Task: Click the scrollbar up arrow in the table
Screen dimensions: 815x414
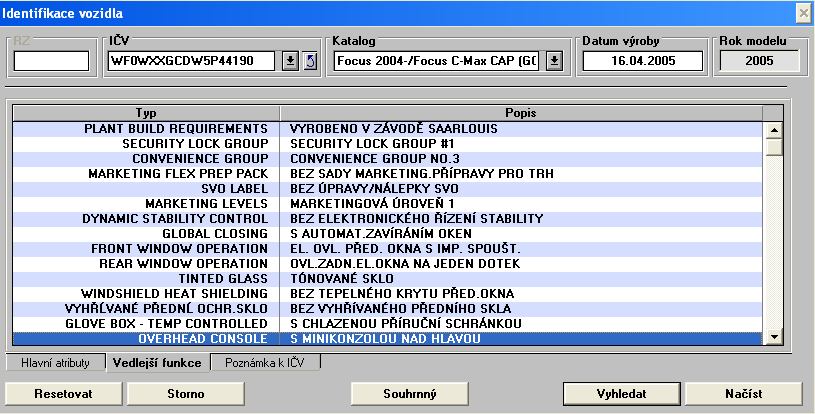Action: 773,129
